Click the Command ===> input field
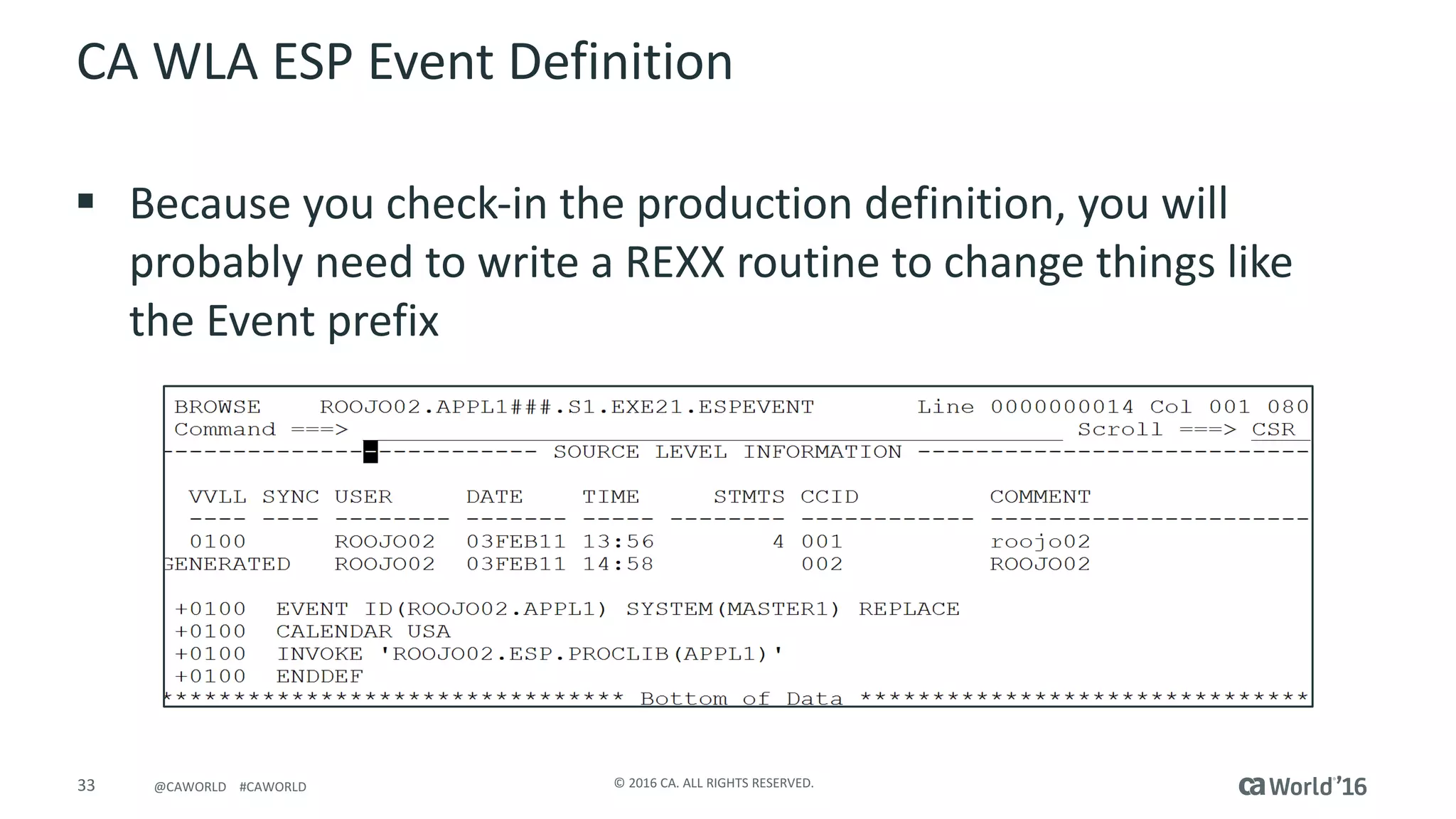 tap(713, 431)
